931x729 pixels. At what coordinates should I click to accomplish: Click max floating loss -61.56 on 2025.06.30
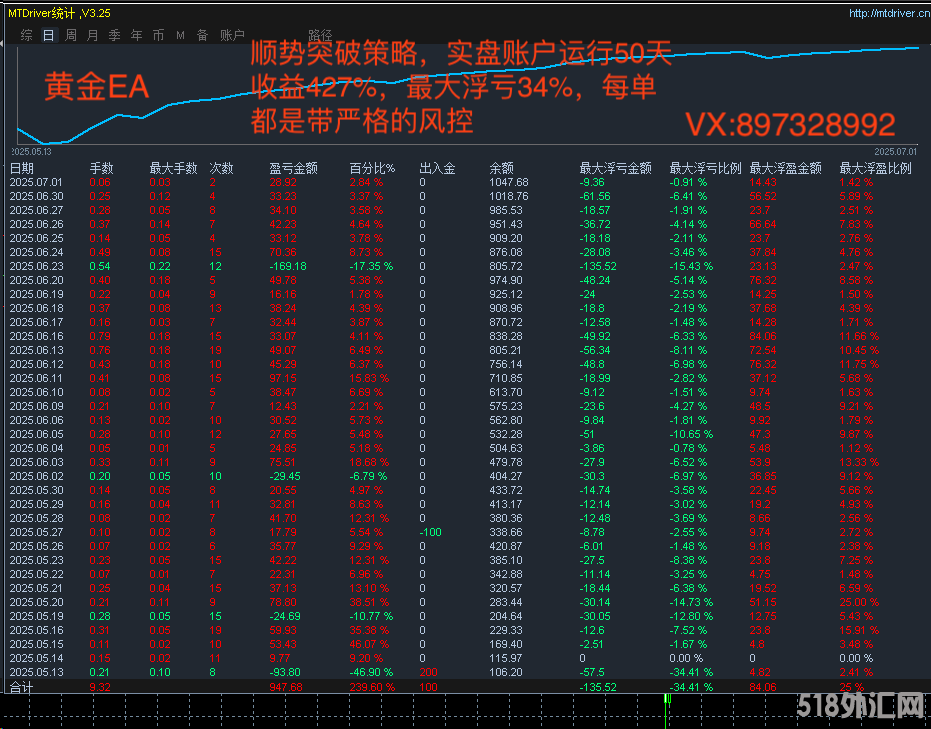coord(597,196)
